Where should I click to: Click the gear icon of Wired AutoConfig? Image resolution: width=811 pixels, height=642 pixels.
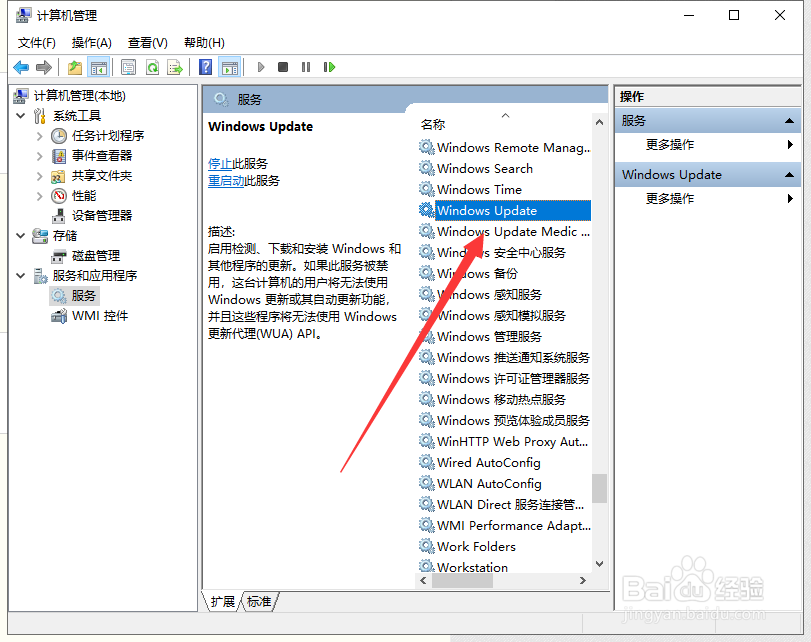tap(426, 462)
